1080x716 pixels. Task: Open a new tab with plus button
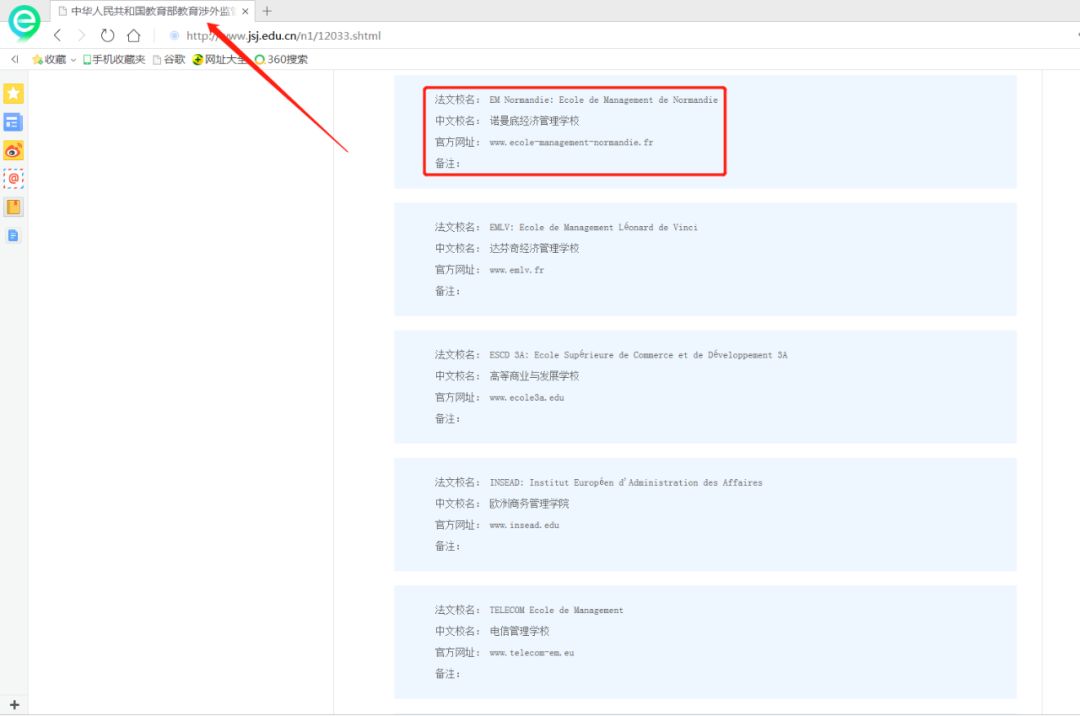coord(267,11)
